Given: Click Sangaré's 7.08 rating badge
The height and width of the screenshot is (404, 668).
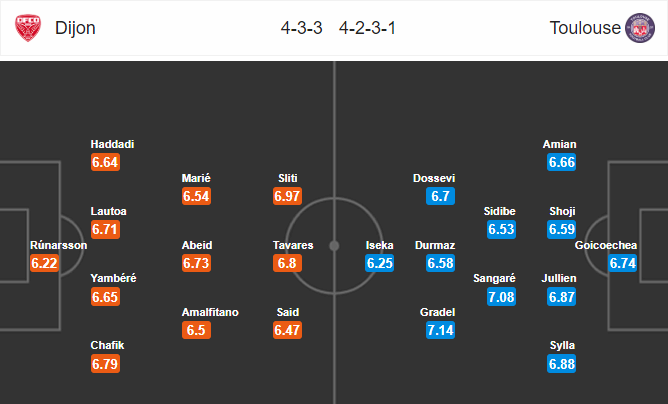Looking at the screenshot, I should tap(501, 297).
